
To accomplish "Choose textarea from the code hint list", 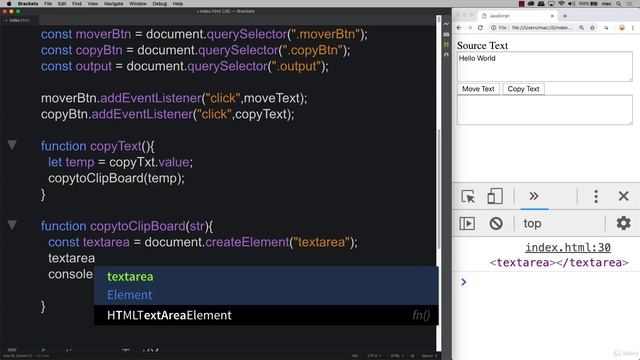I will (266, 277).
